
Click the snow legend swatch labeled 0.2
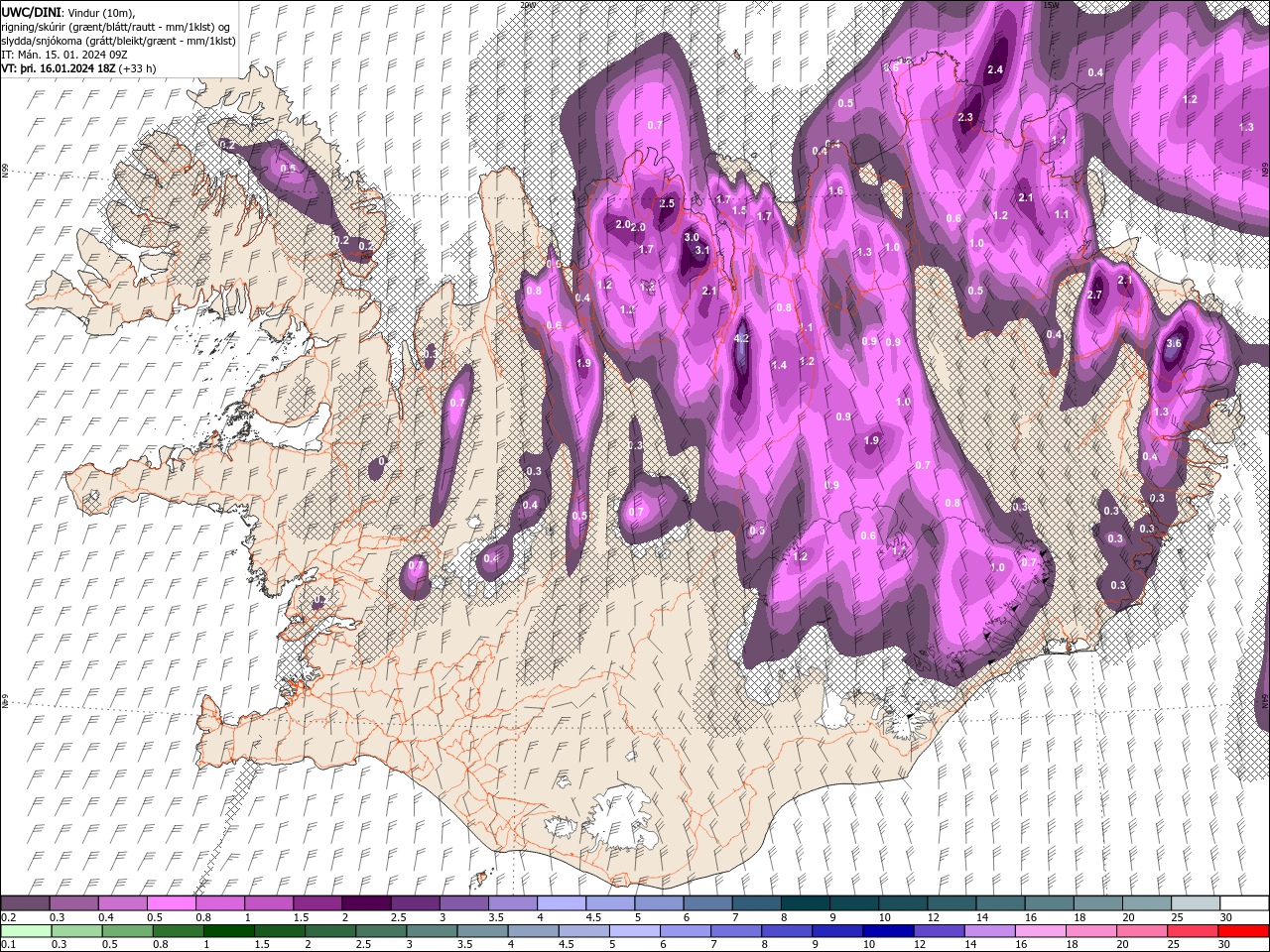coord(25,903)
